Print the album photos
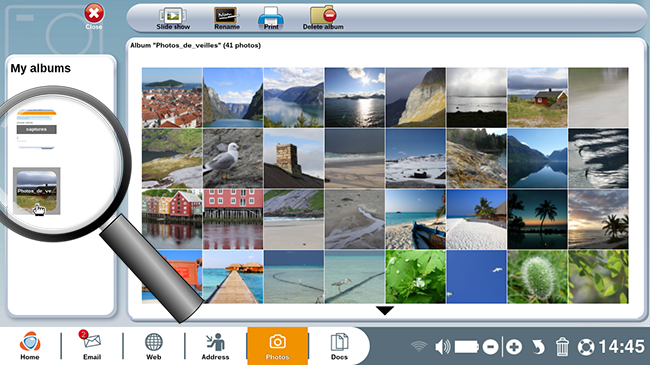This screenshot has width=650, height=365. point(271,19)
